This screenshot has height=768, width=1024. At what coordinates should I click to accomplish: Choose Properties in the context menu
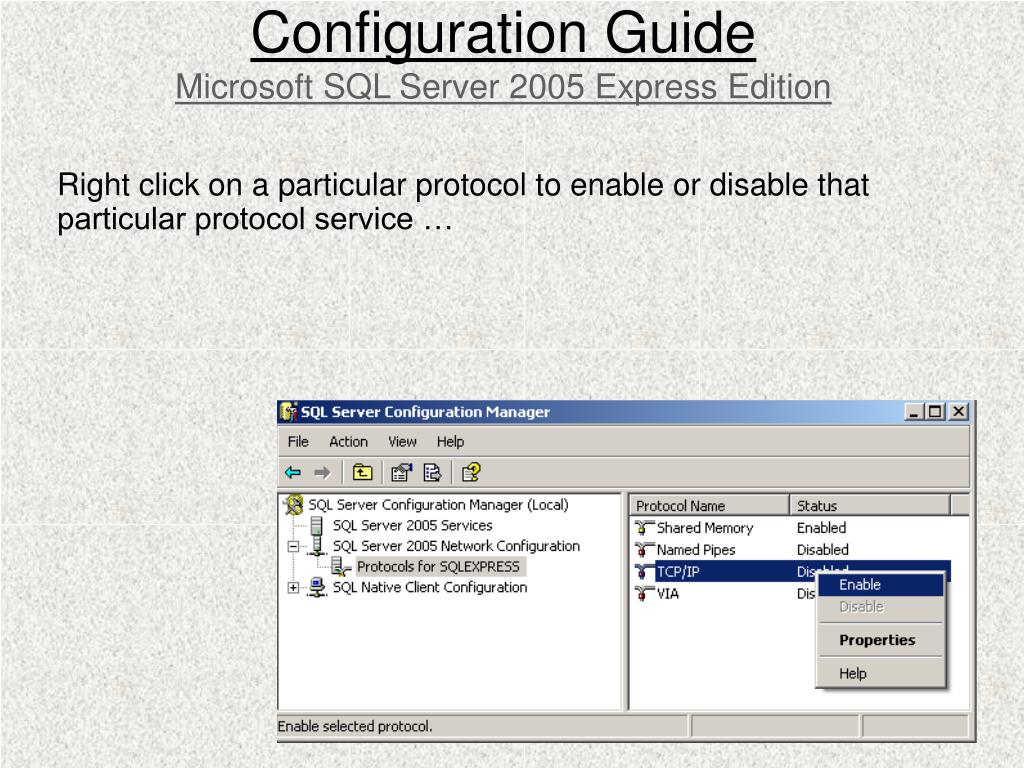880,640
